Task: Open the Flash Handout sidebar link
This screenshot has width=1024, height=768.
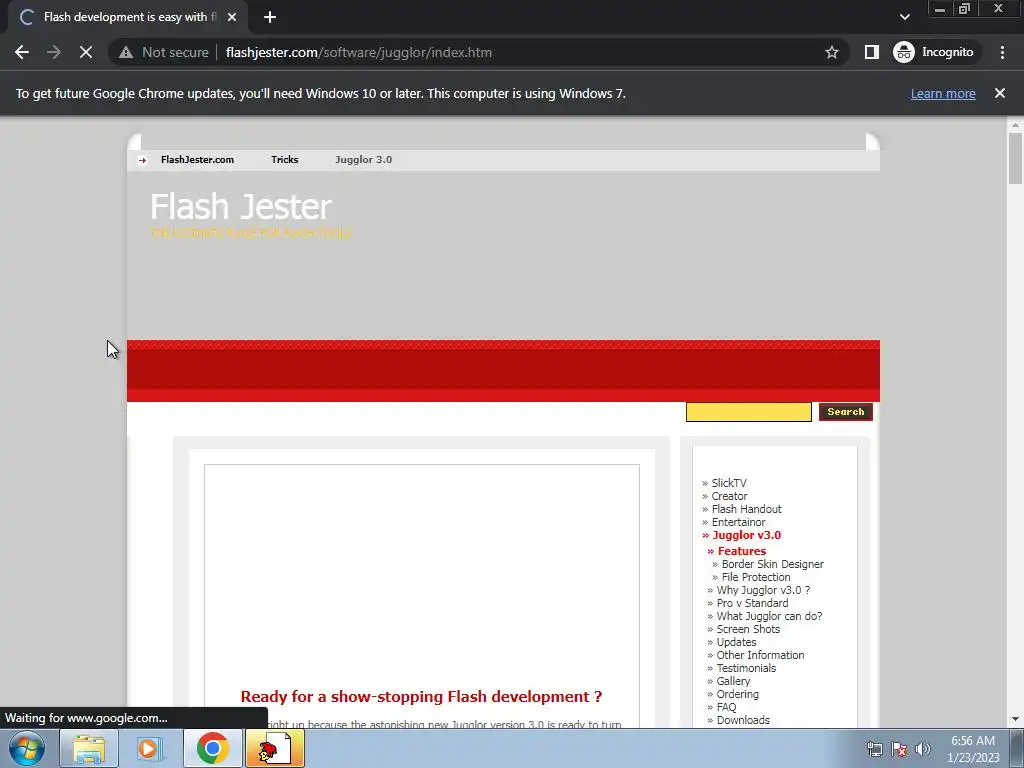Action: tap(746, 509)
